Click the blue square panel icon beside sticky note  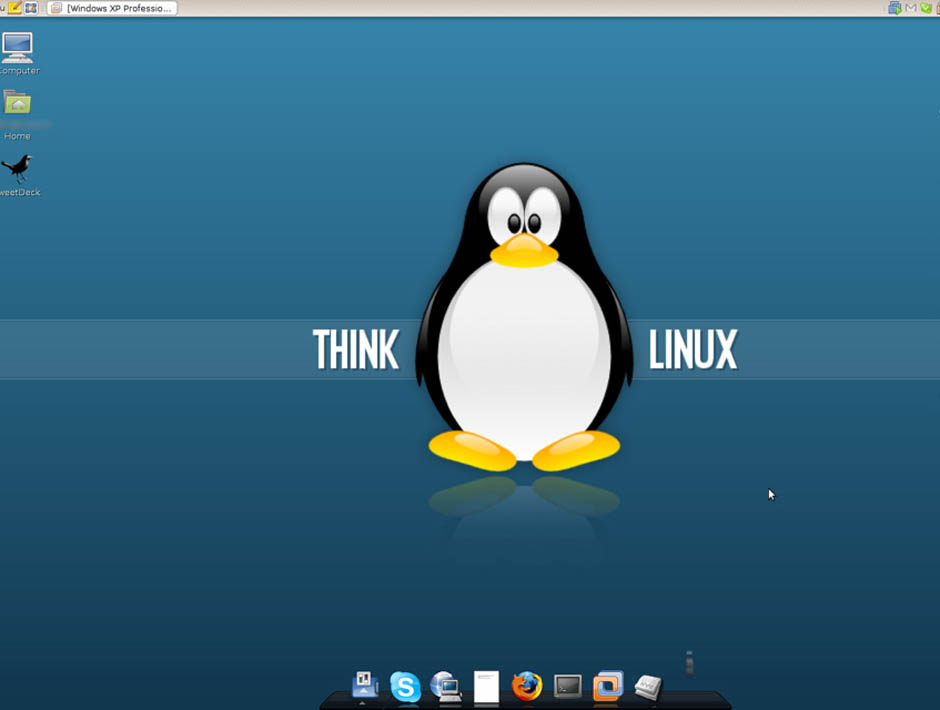(31, 8)
